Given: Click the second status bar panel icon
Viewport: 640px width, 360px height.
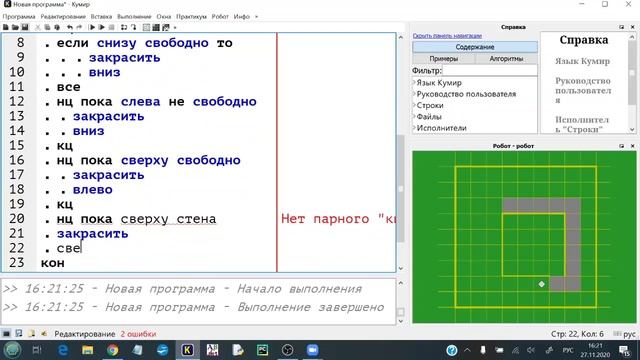Looking at the screenshot, I should (x=19, y=334).
